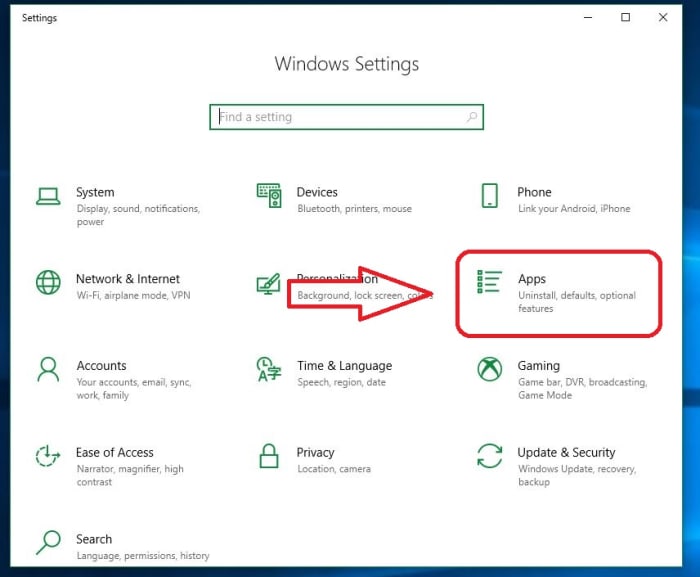Click 'Windows Update, recovery, backup' description
Image resolution: width=700 pixels, height=577 pixels.
[x=577, y=475]
